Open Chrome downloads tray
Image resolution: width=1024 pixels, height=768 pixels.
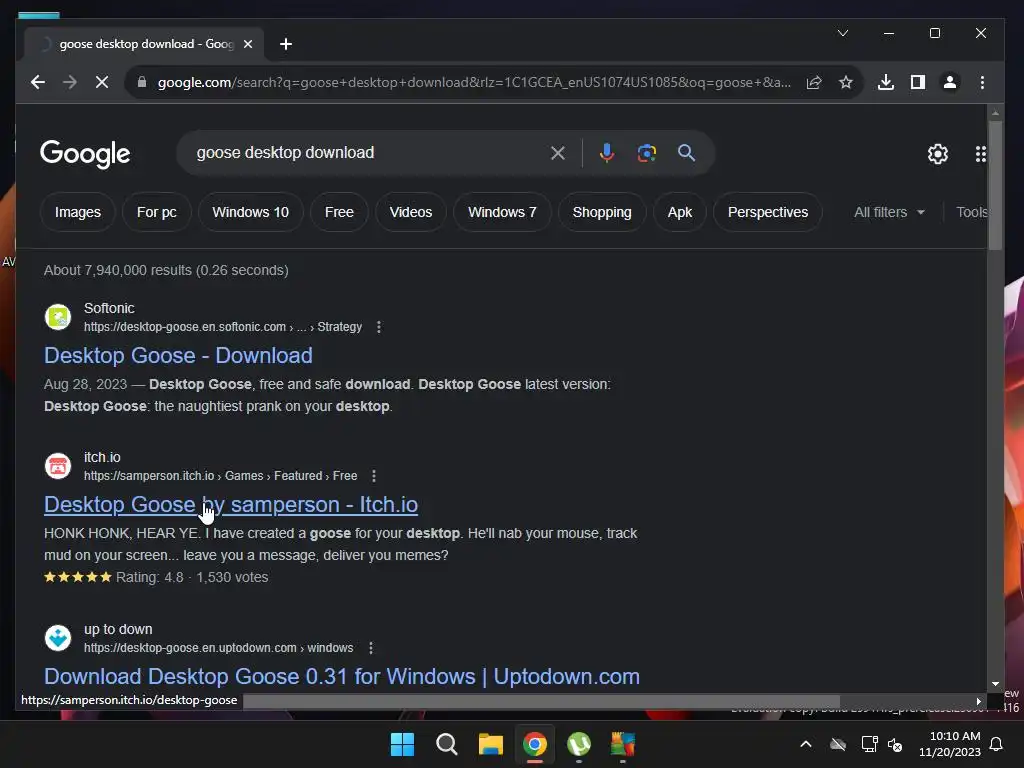pyautogui.click(x=886, y=82)
